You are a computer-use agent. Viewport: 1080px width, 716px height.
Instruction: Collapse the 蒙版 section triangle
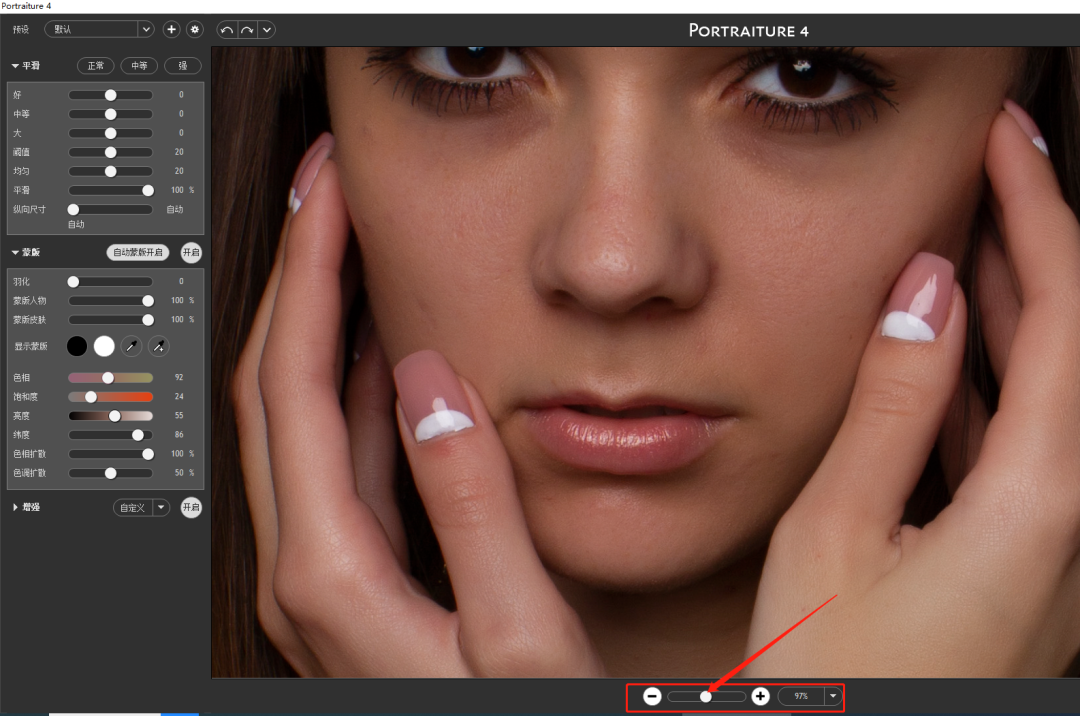pyautogui.click(x=15, y=253)
